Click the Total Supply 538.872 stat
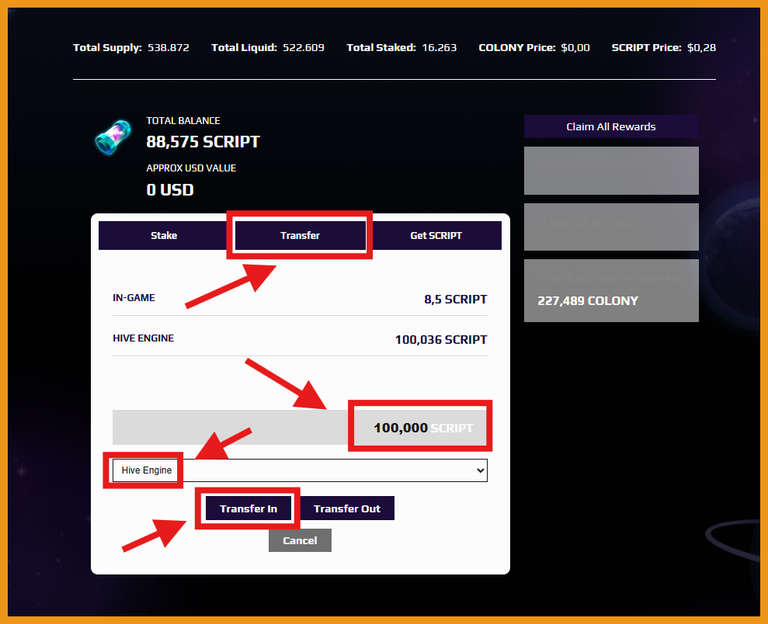 point(131,48)
